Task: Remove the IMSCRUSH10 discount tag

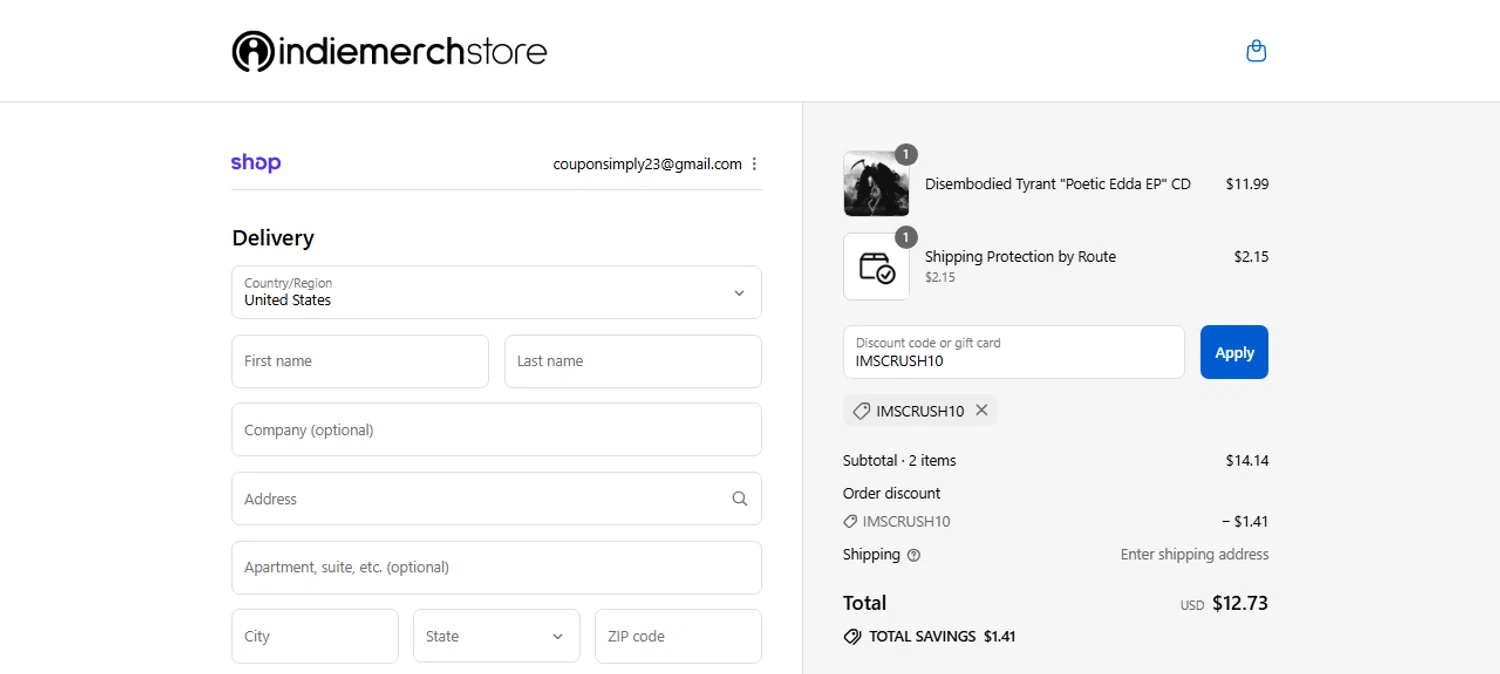Action: 982,410
